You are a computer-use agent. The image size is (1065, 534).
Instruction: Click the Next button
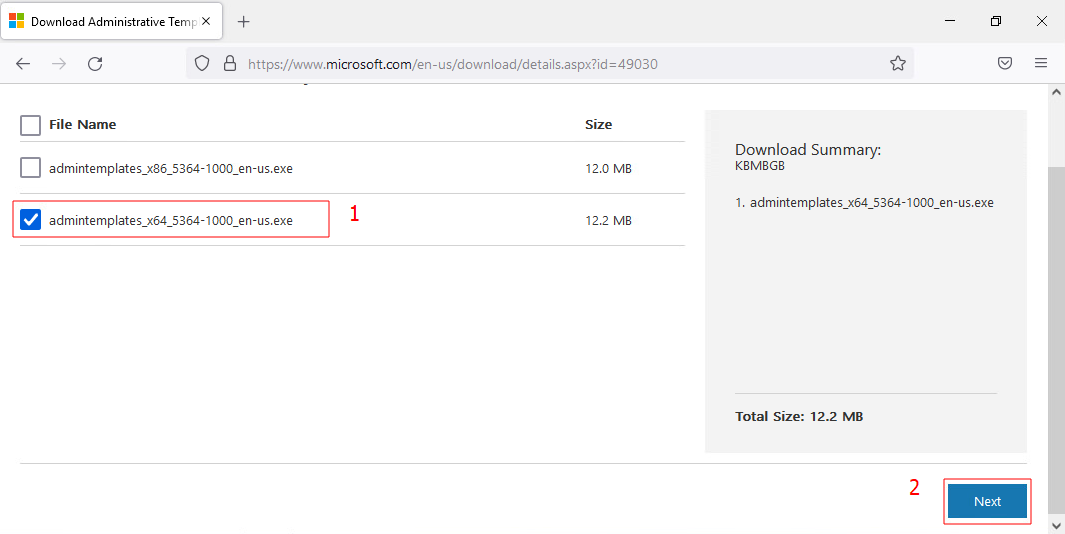tap(987, 501)
